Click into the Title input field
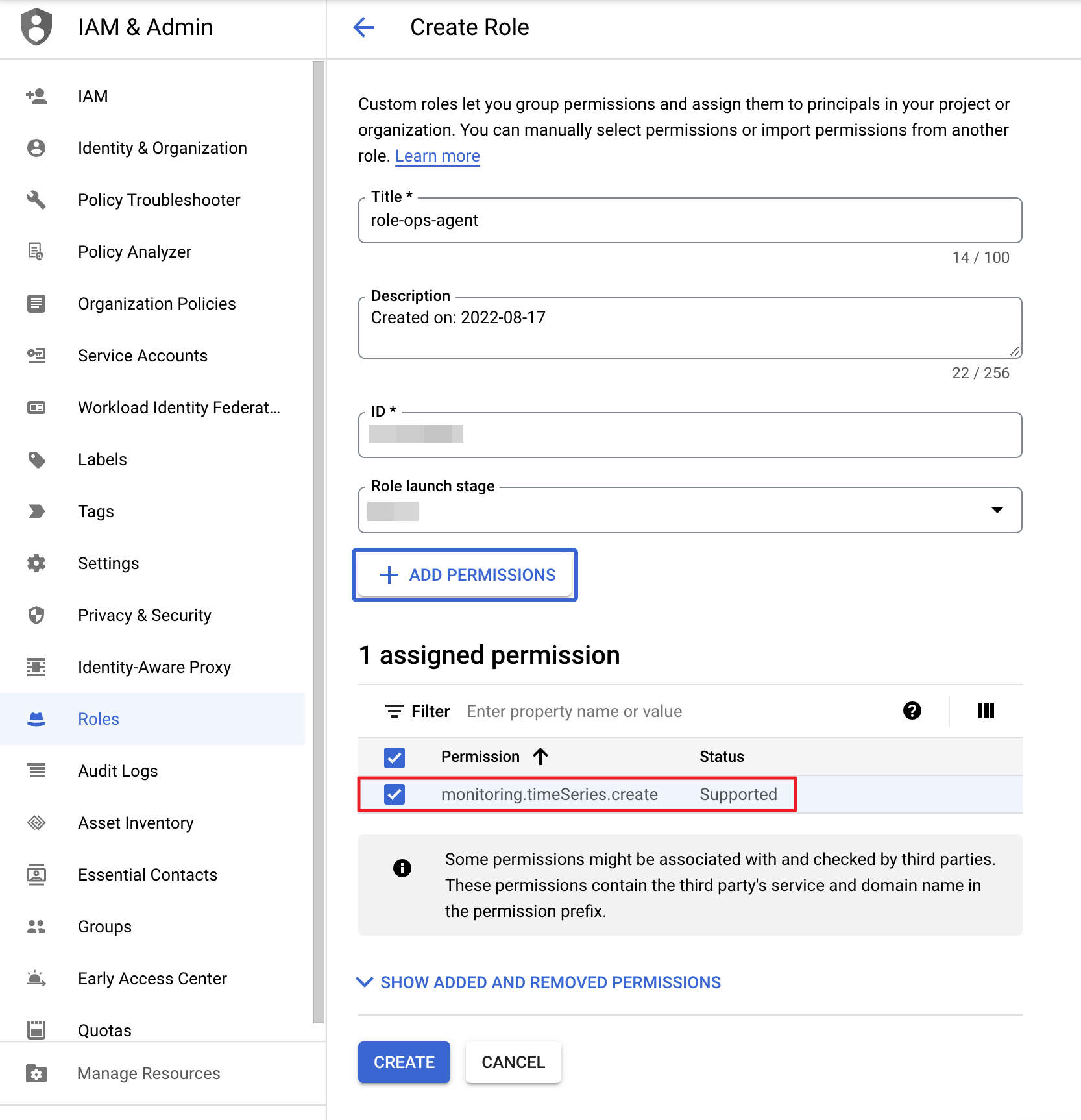Viewport: 1081px width, 1120px height. 690,221
